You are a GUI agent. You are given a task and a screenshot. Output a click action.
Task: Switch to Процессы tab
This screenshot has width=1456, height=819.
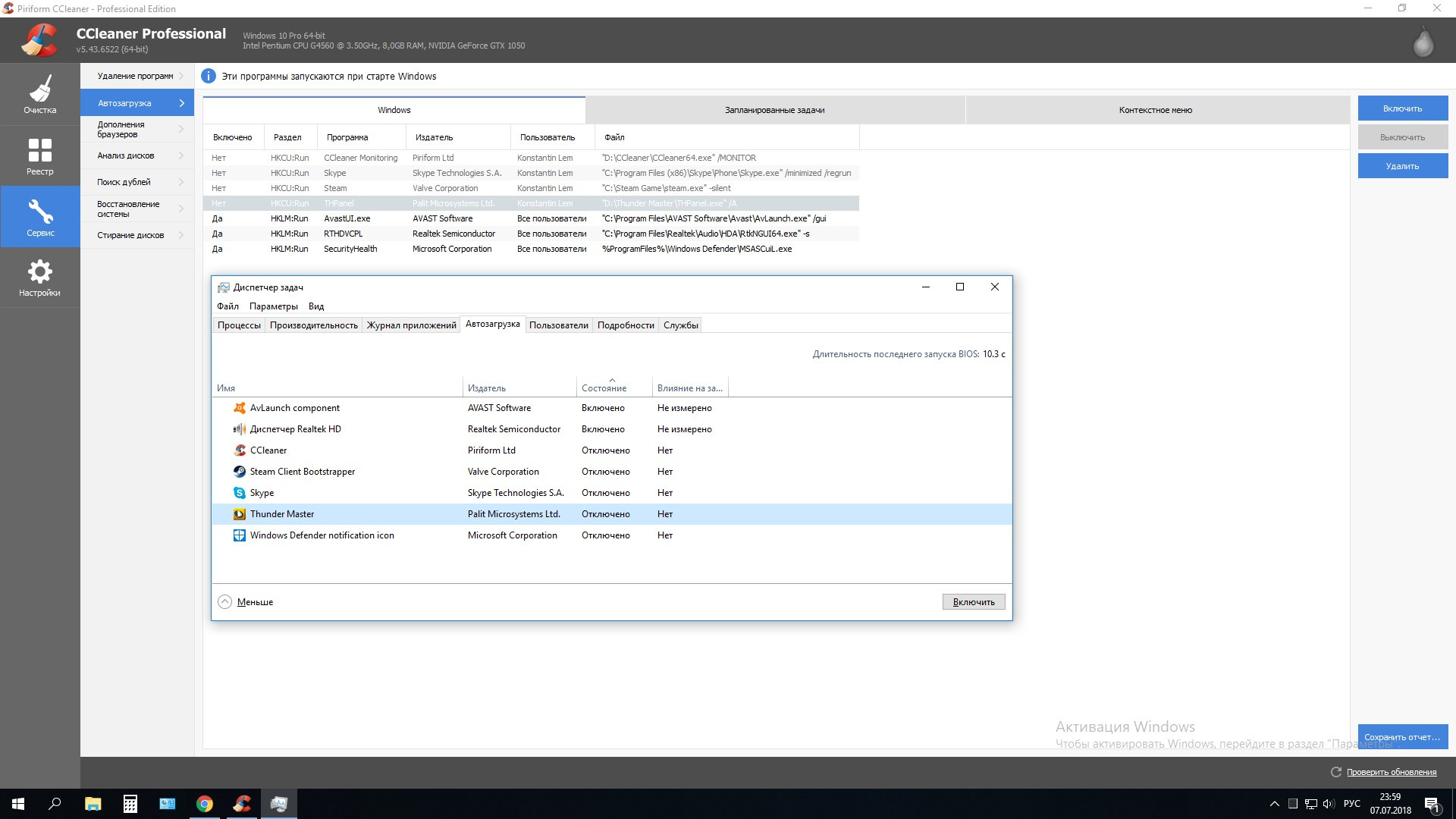pos(239,325)
